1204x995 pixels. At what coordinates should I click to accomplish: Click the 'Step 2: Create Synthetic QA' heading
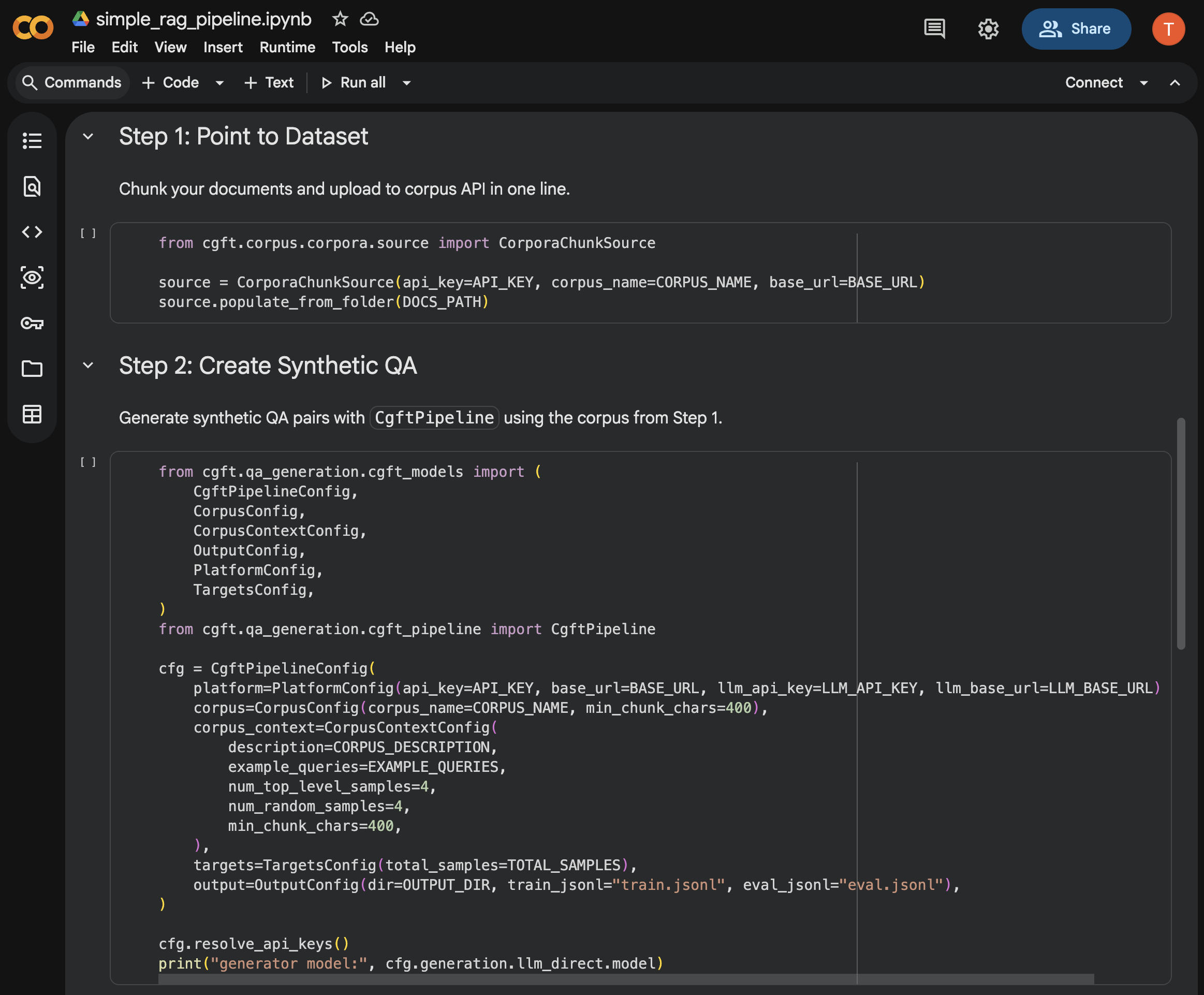[268, 365]
